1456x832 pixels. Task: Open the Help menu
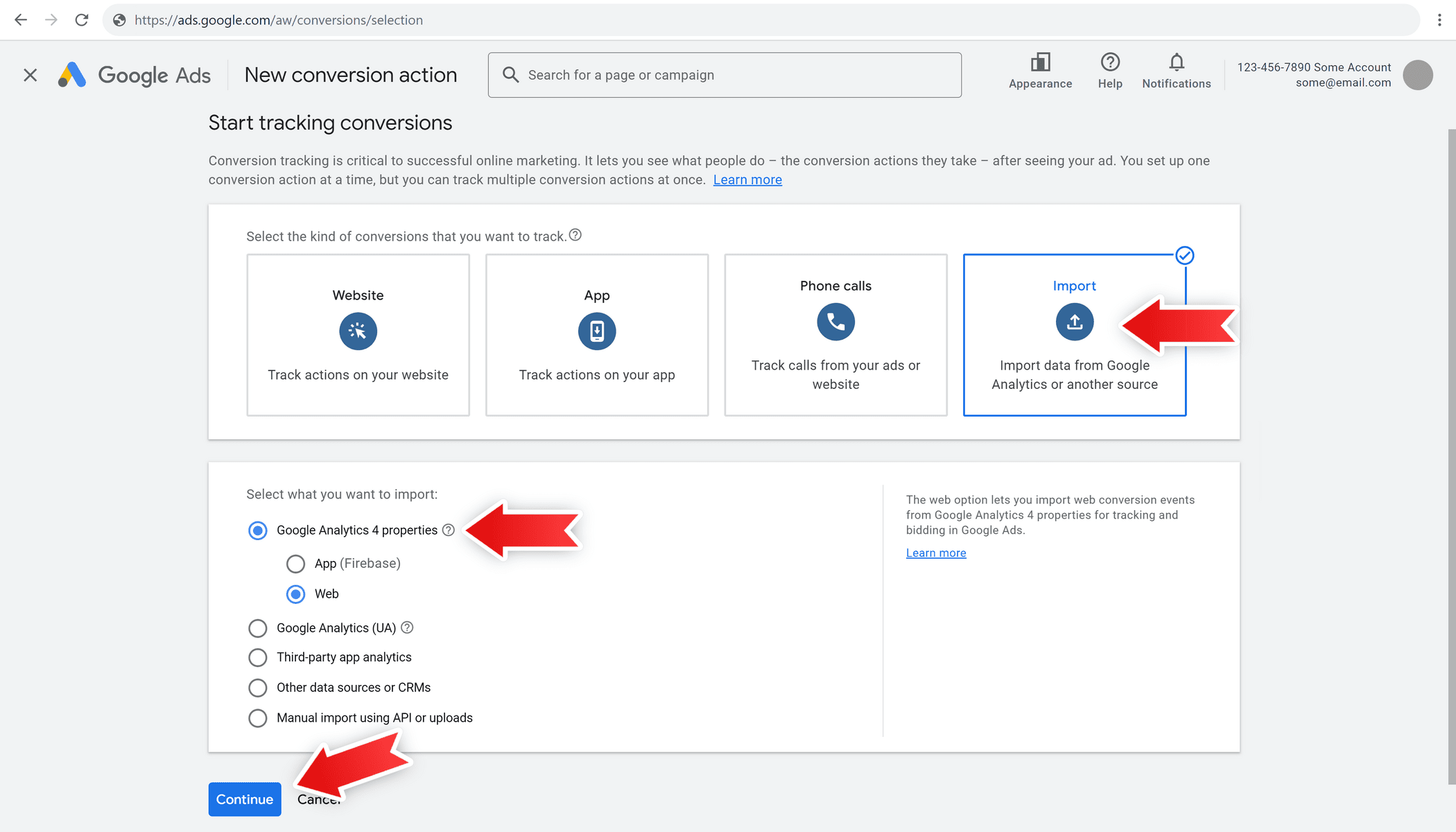tap(1109, 62)
